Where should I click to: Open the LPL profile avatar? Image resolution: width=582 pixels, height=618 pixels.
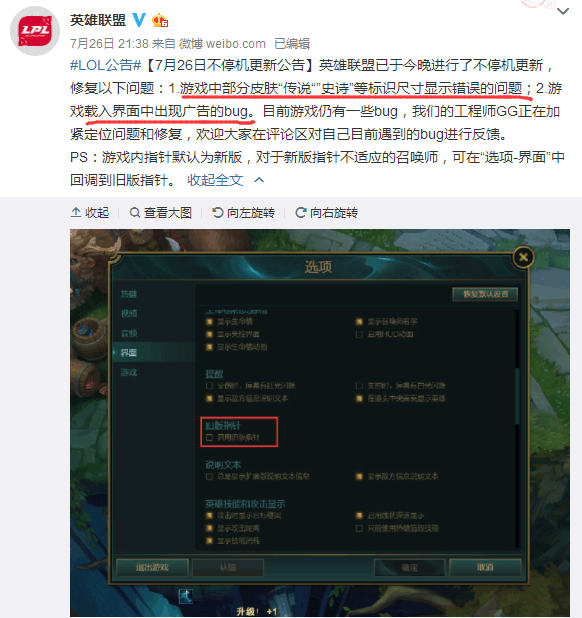tap(35, 31)
